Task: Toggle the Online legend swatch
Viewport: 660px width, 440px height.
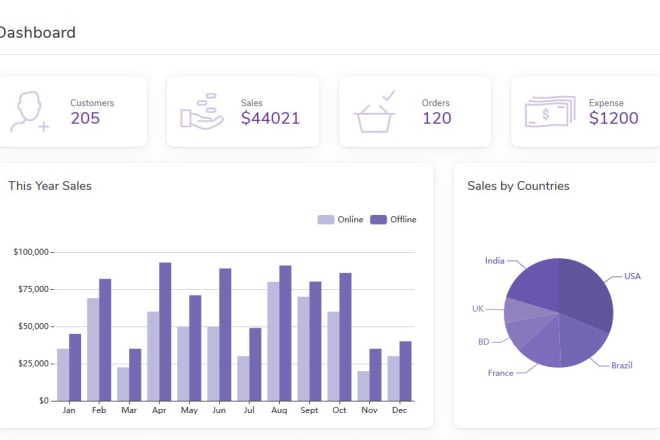Action: coord(325,220)
